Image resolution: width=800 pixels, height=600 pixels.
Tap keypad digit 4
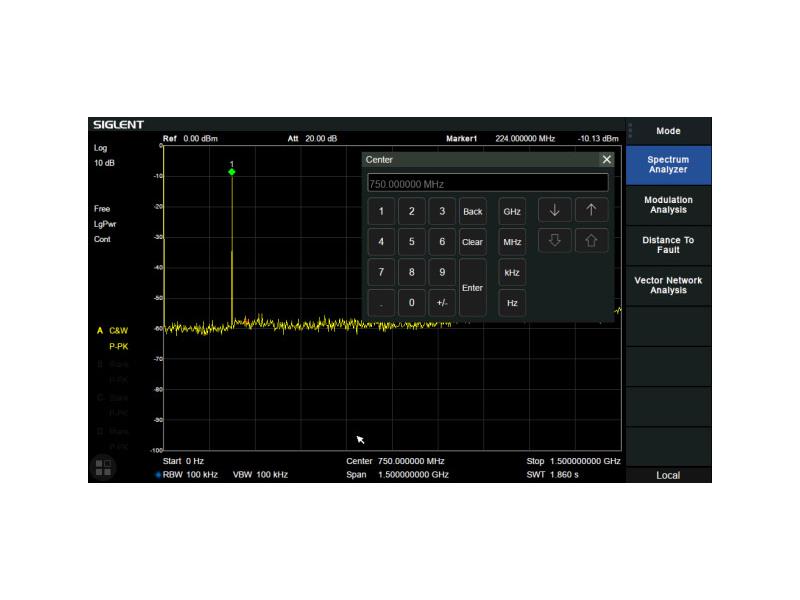pos(381,242)
